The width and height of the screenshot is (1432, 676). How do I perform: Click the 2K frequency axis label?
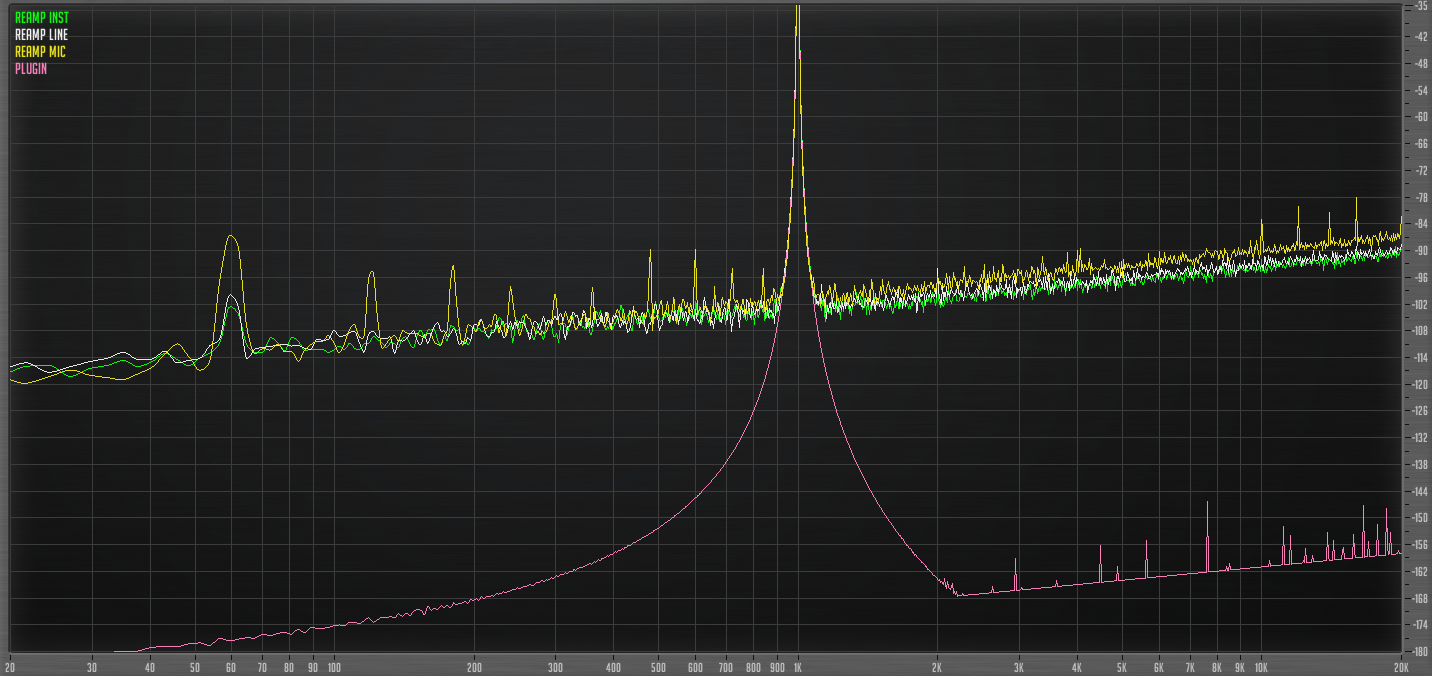tap(937, 666)
